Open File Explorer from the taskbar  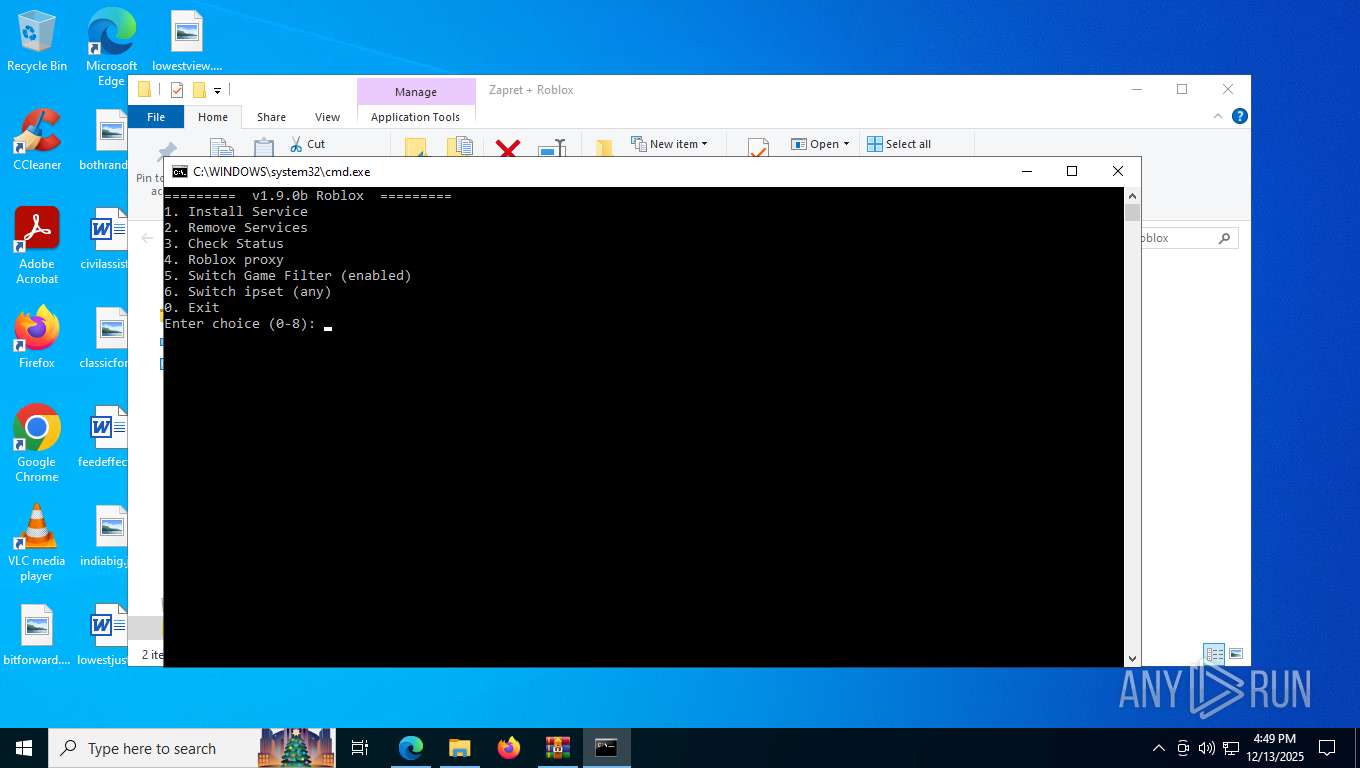tap(460, 748)
